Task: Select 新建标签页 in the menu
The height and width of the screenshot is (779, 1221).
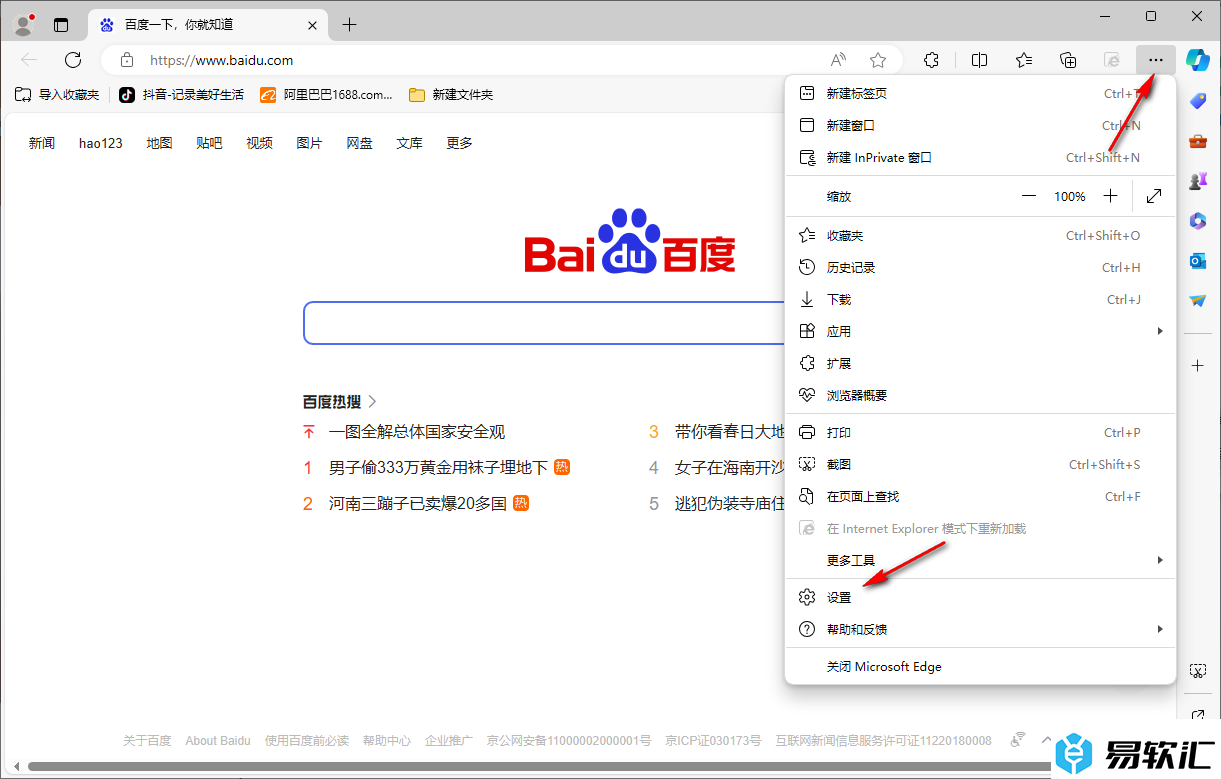Action: (980, 94)
